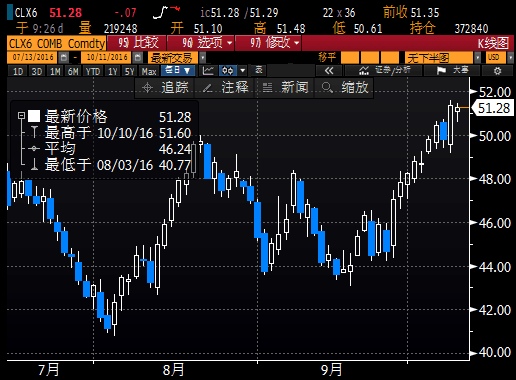Viewport: 516px width, 380px height.
Task: Select the pencil 注释 annotate tool
Action: (225, 88)
